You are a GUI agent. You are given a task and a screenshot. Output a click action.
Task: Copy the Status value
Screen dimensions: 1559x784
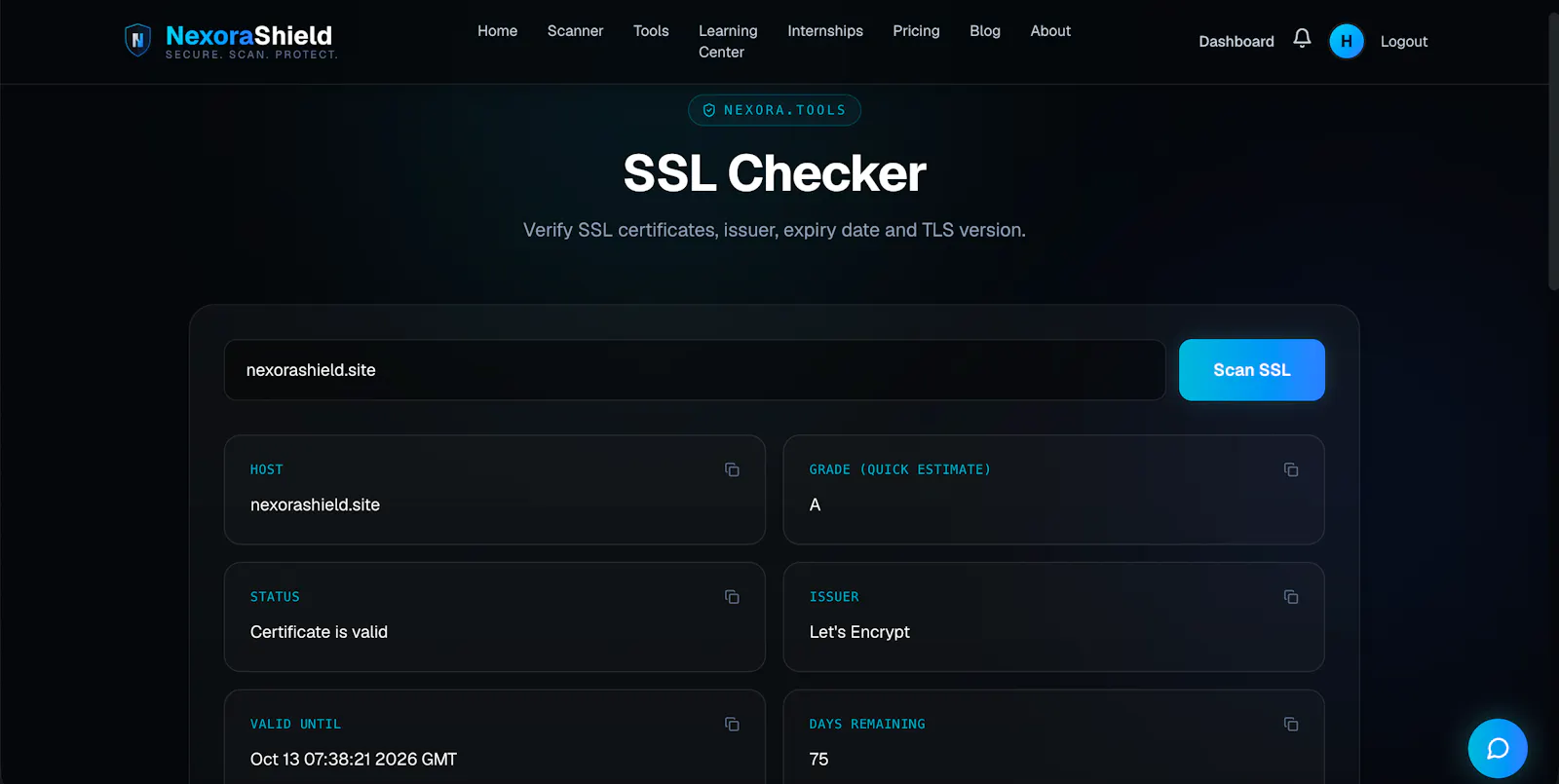tap(732, 597)
